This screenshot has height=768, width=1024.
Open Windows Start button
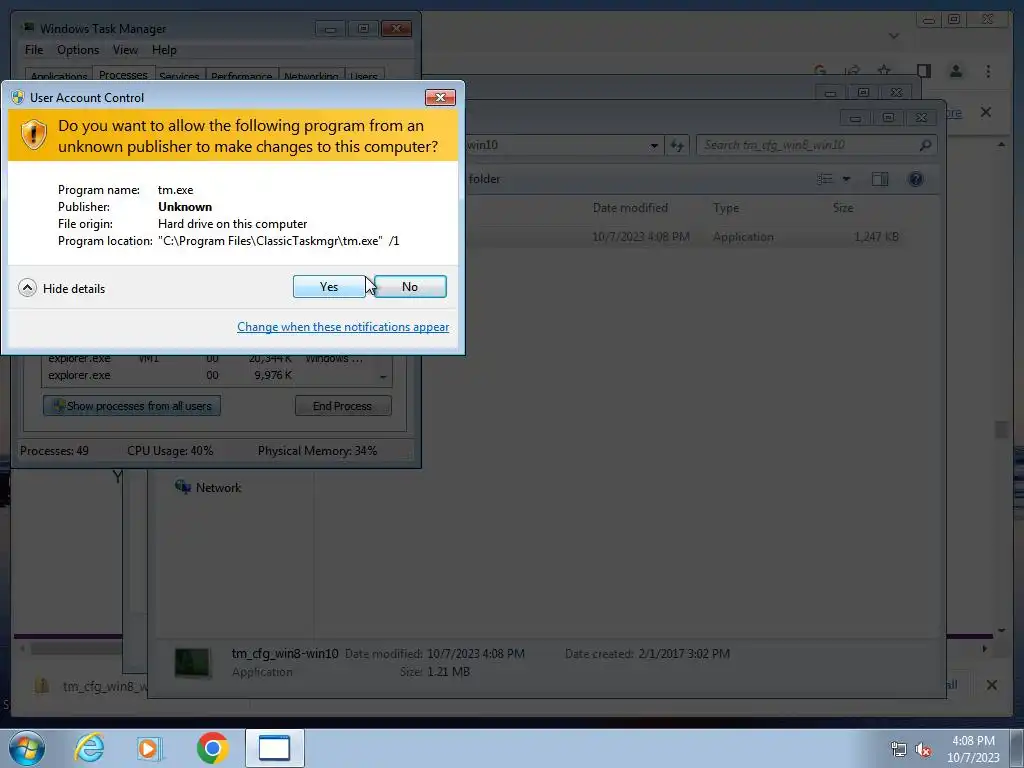(x=27, y=748)
